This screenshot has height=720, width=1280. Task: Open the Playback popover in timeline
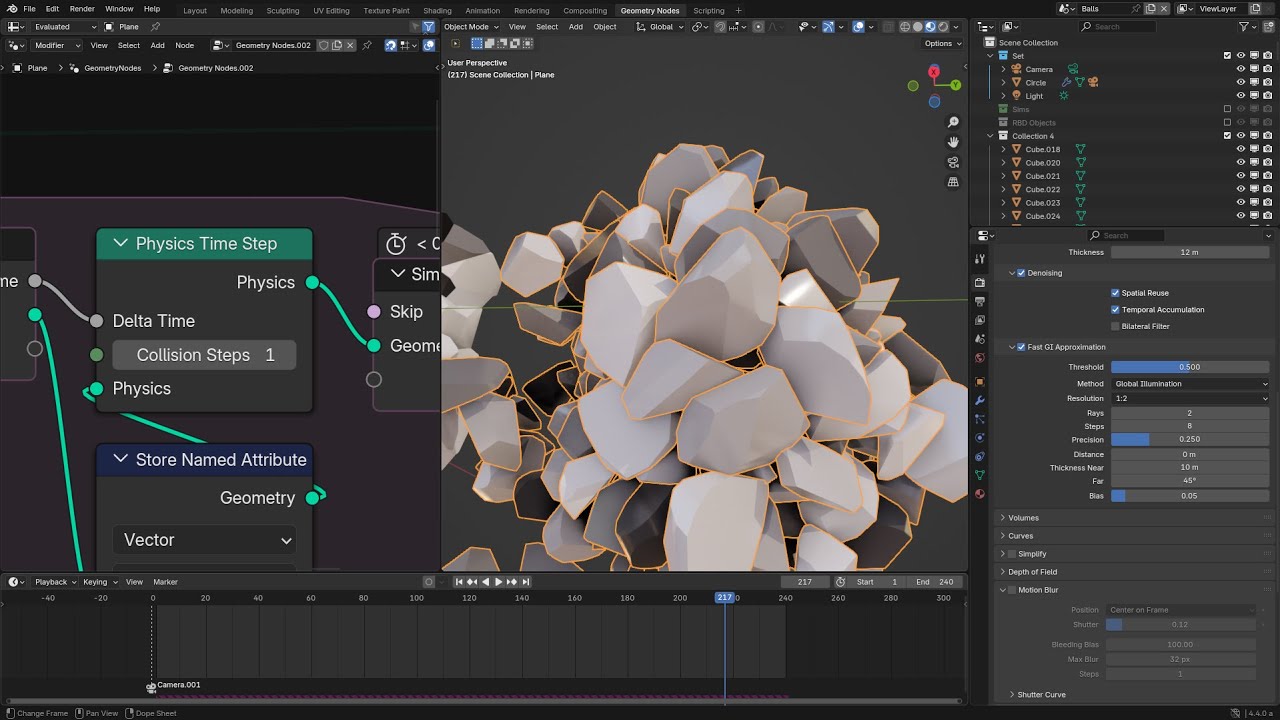point(51,582)
